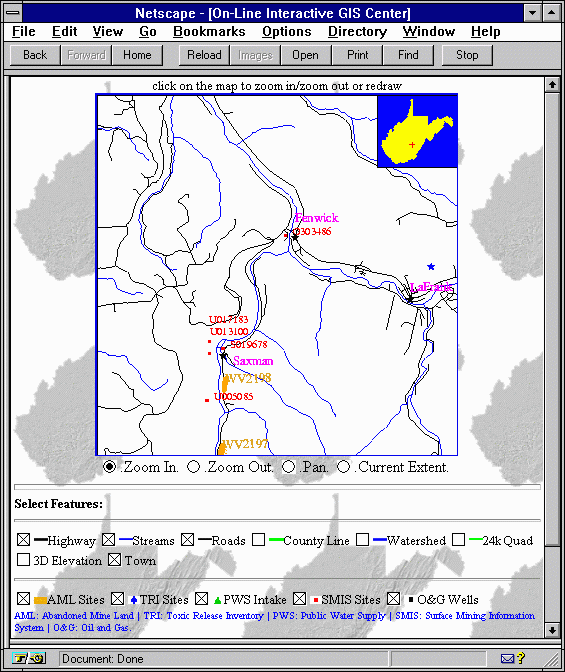This screenshot has width=565, height=672.
Task: Open the window system menu box
Action: tap(12, 13)
